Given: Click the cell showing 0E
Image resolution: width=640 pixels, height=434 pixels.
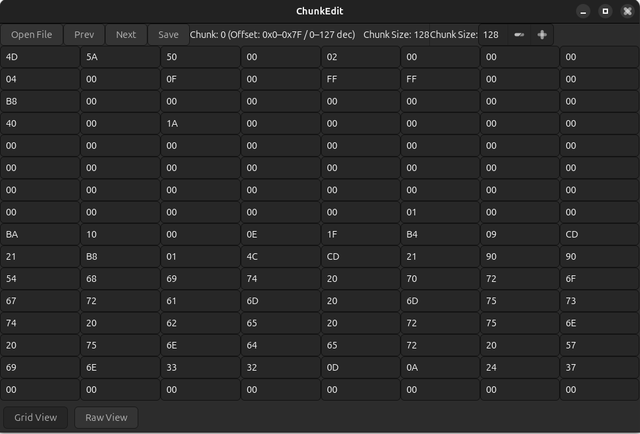Looking at the screenshot, I should (280, 234).
